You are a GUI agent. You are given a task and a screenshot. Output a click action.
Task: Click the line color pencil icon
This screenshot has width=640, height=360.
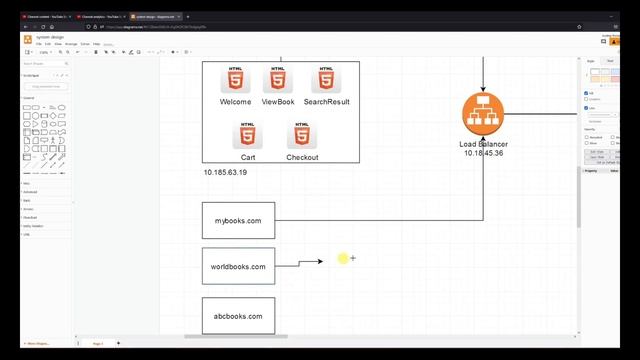(131, 52)
